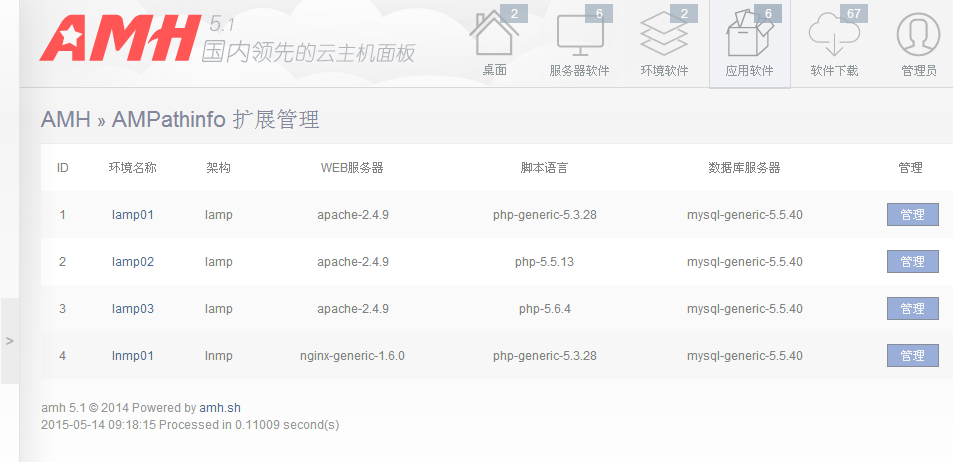This screenshot has width=953, height=462.
Task: Select the 应用软件 tab label
Action: point(749,71)
